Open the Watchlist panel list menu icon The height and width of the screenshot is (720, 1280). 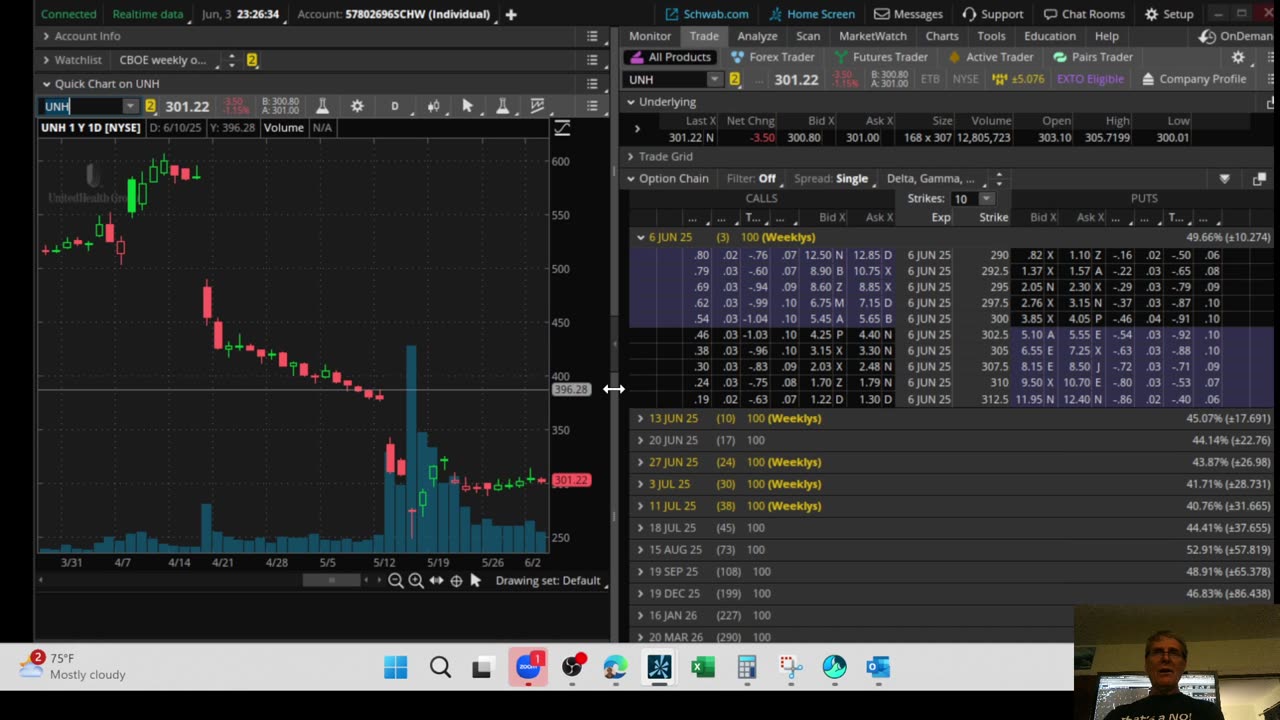coord(592,60)
